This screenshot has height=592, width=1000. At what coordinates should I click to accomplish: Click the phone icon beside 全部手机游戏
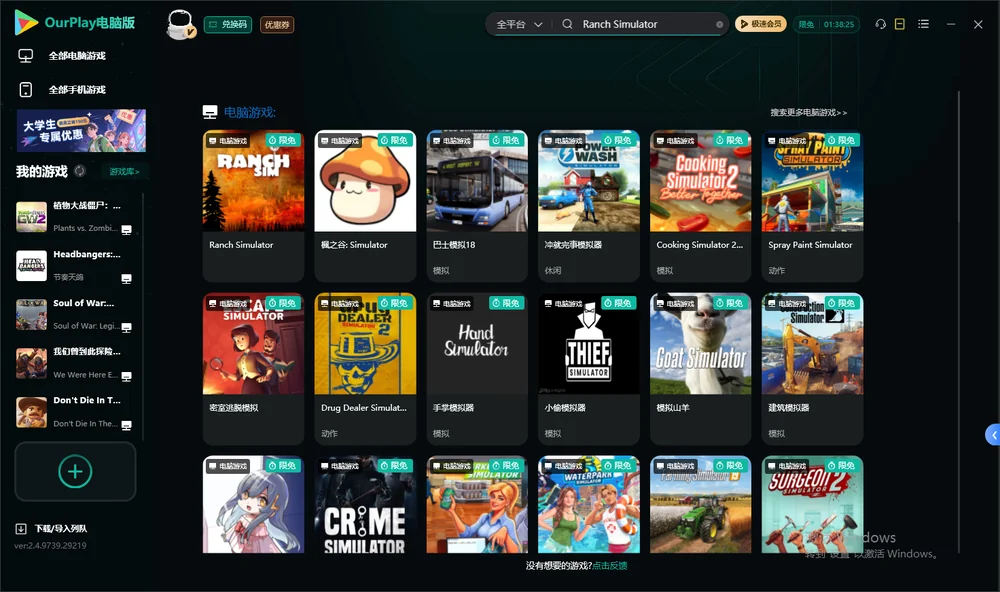[26, 89]
